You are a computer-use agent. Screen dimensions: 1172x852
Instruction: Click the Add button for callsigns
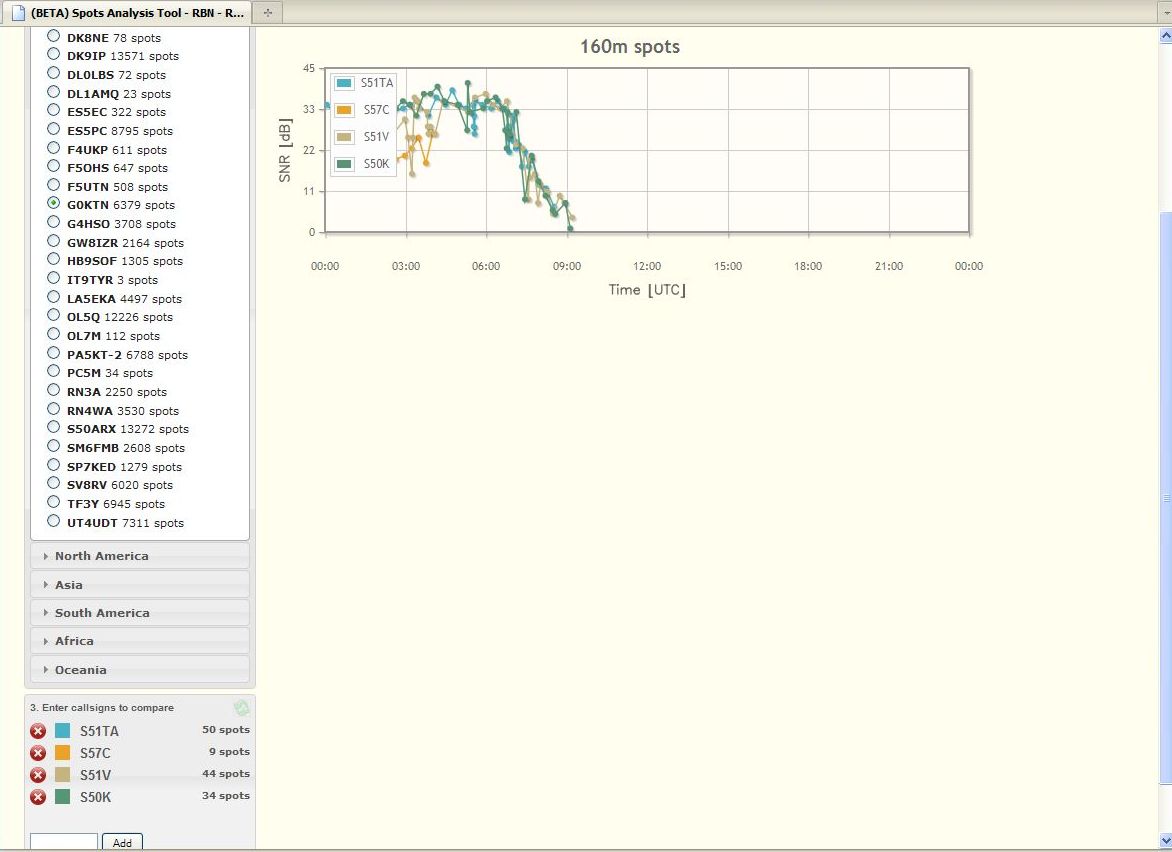pos(122,842)
